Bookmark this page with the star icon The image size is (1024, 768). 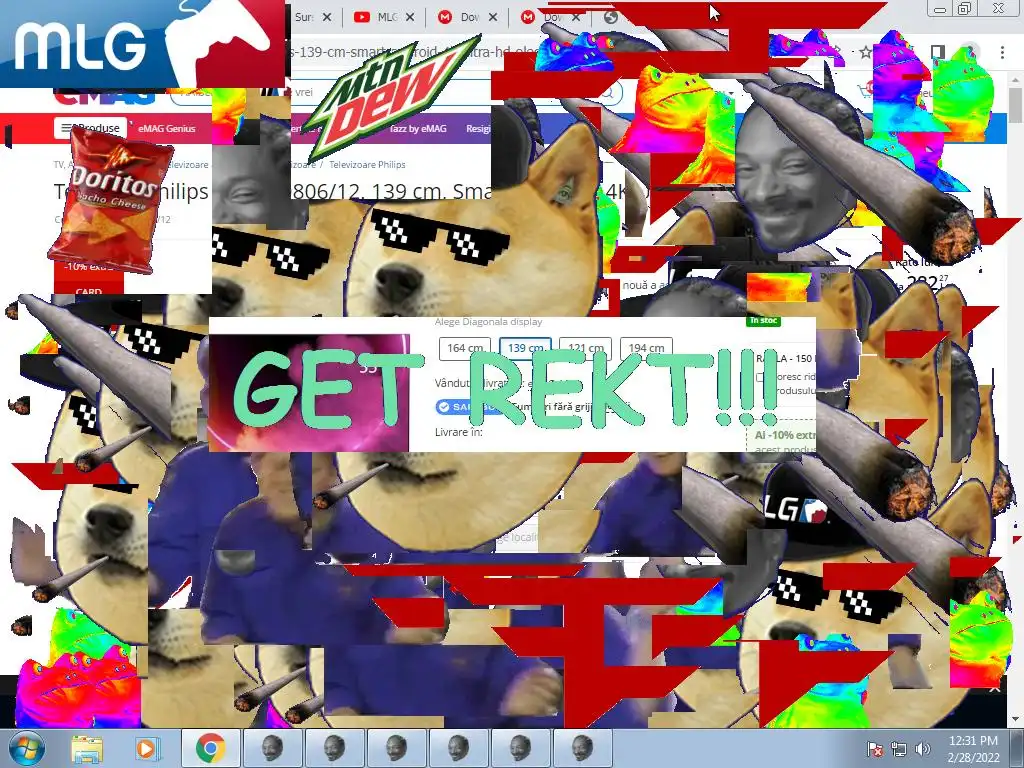(x=865, y=52)
